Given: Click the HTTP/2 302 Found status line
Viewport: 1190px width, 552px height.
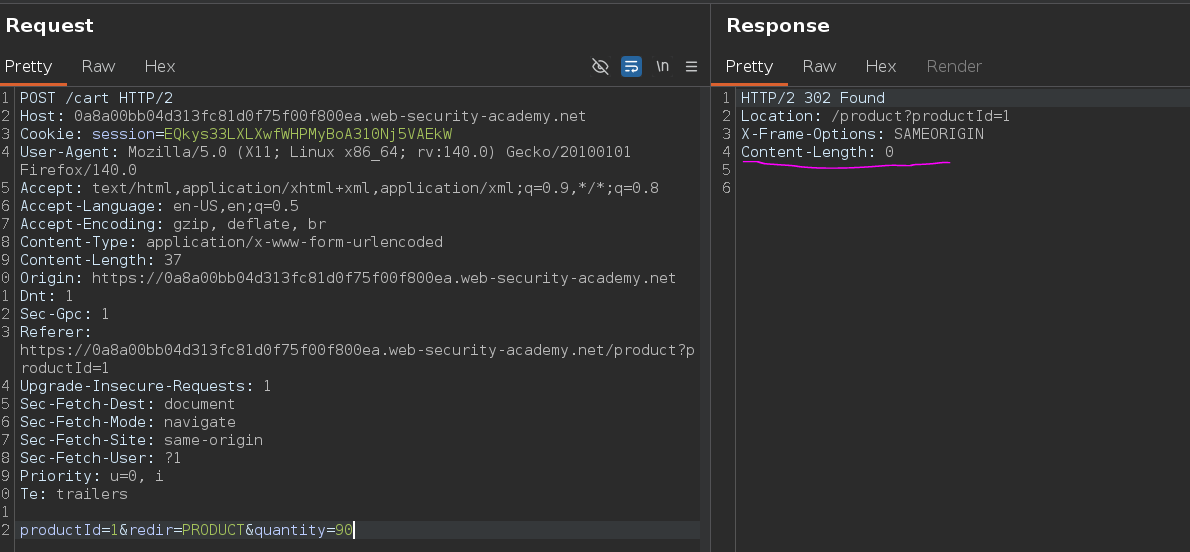Looking at the screenshot, I should point(813,98).
